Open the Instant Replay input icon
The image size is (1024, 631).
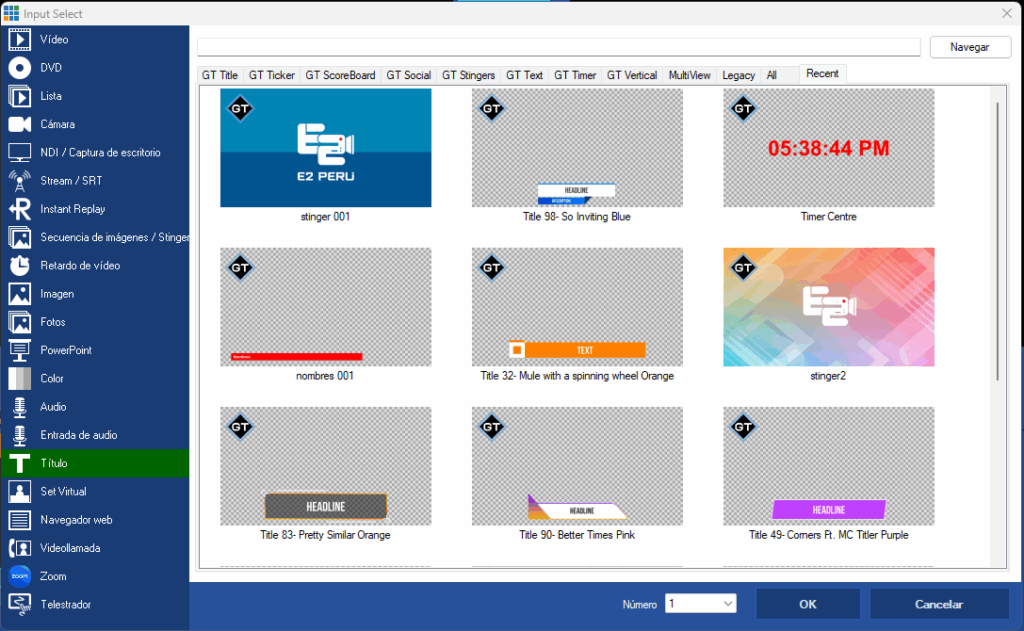[x=20, y=209]
